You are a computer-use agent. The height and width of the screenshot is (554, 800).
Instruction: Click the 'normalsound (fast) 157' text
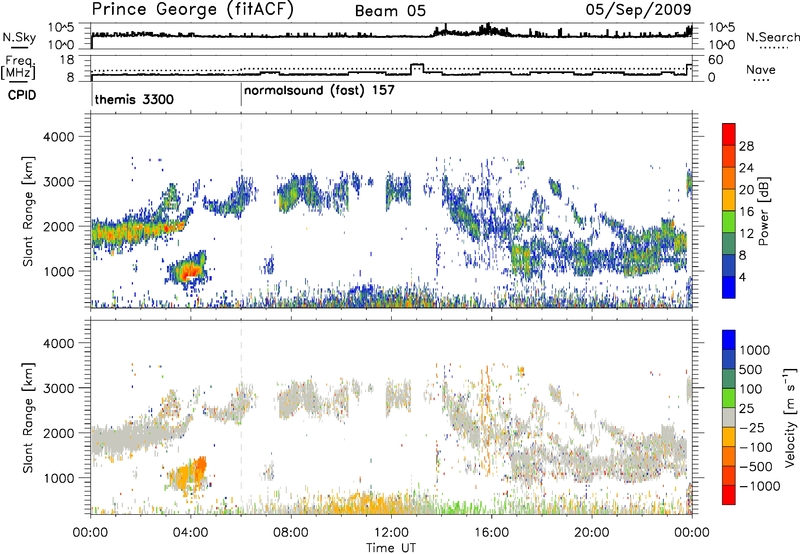[x=319, y=91]
